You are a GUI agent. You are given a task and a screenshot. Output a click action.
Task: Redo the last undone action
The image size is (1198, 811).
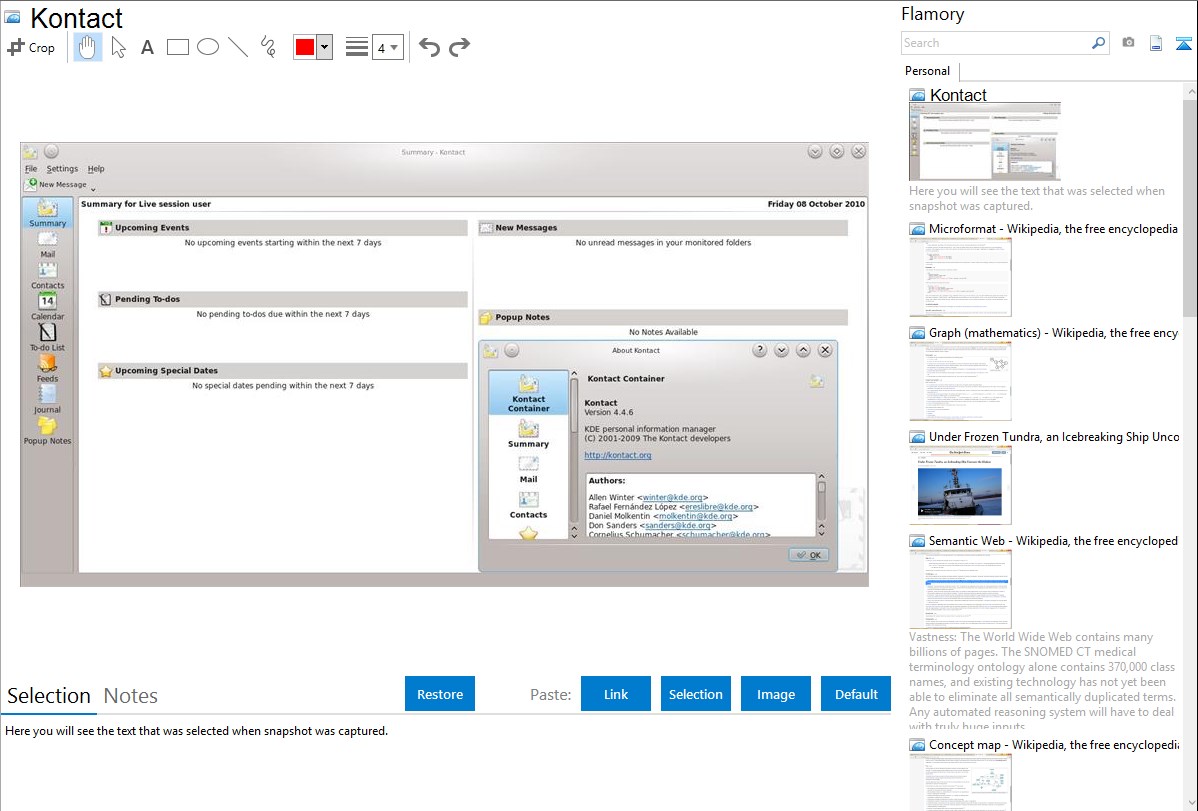[x=459, y=47]
